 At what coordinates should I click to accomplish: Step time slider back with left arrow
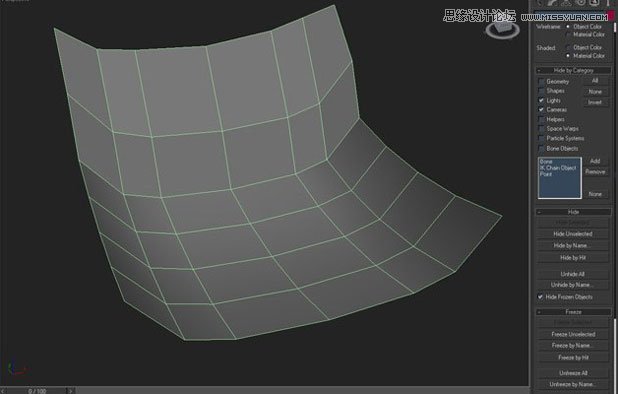coord(3,391)
